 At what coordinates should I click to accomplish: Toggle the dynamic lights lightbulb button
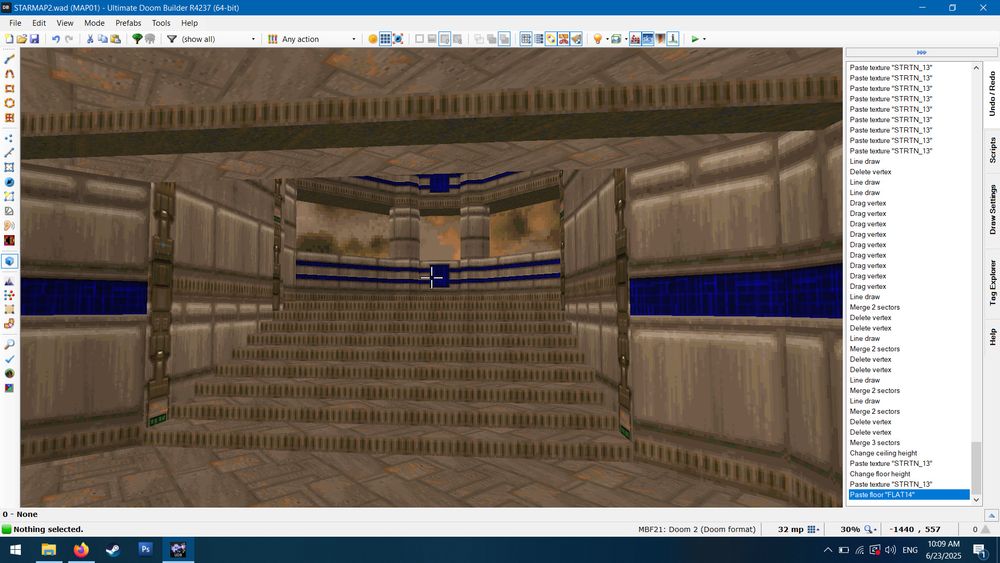click(598, 39)
